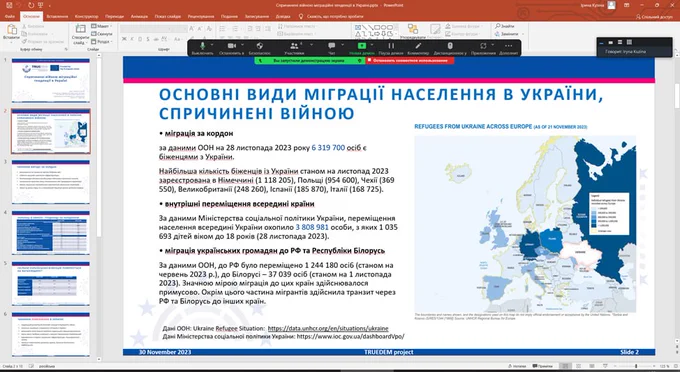Image resolution: width=680 pixels, height=372 pixels.
Task: Open File tab
Action: pos(10,16)
